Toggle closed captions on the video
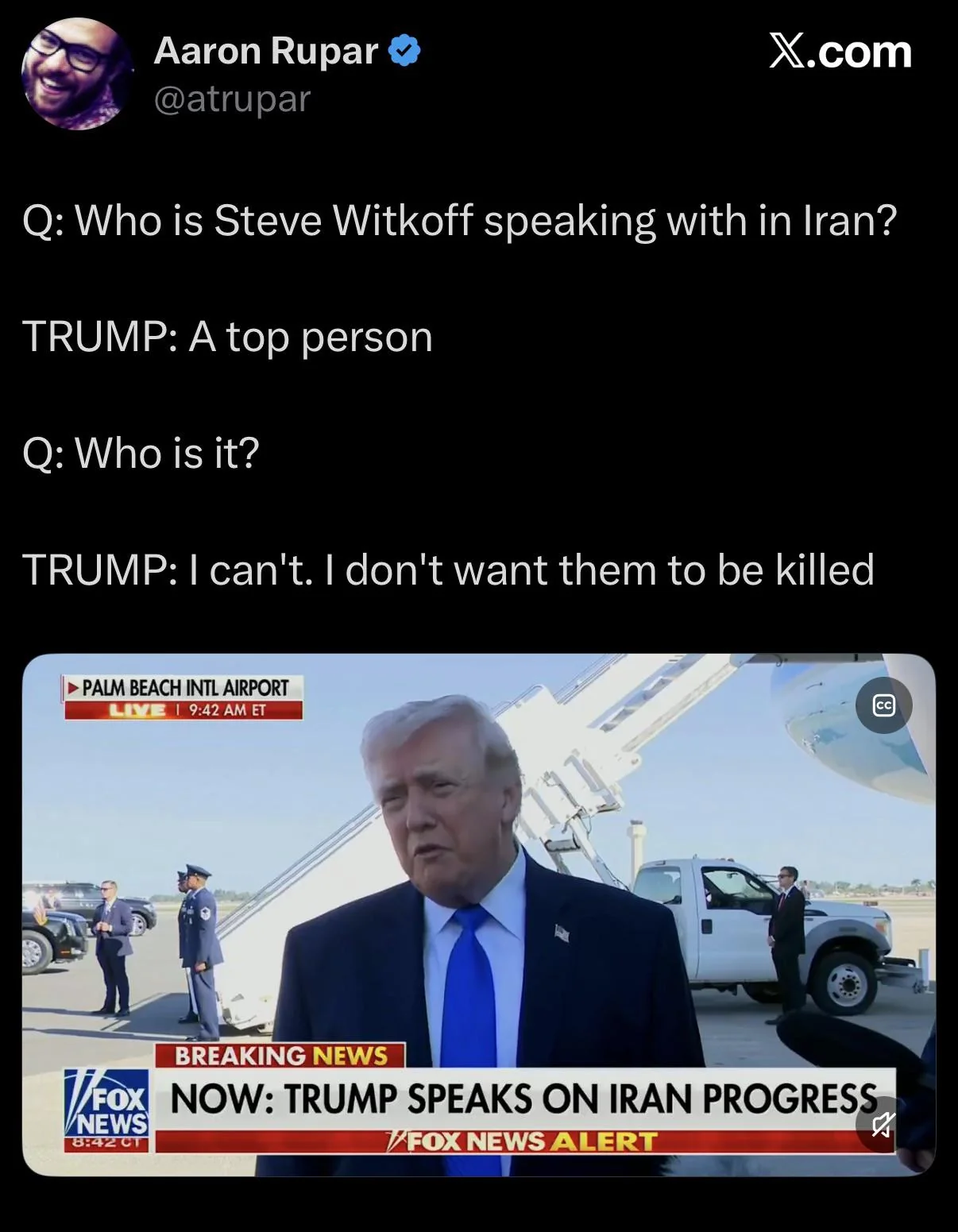958x1232 pixels. (x=883, y=705)
